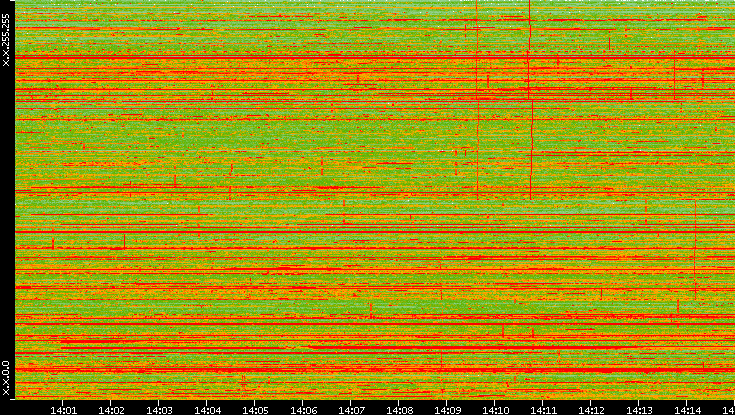Click the 14:13 time label
The height and width of the screenshot is (415, 735).
pos(639,410)
